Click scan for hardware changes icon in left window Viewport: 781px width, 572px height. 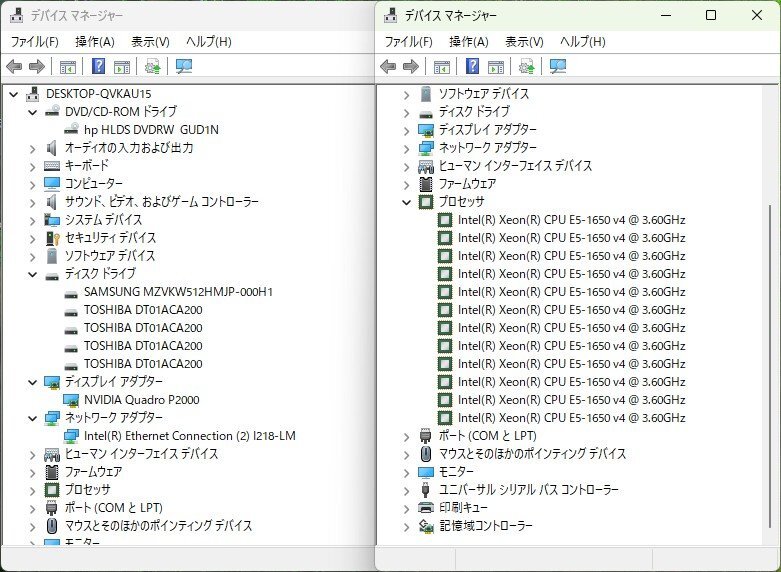point(184,66)
